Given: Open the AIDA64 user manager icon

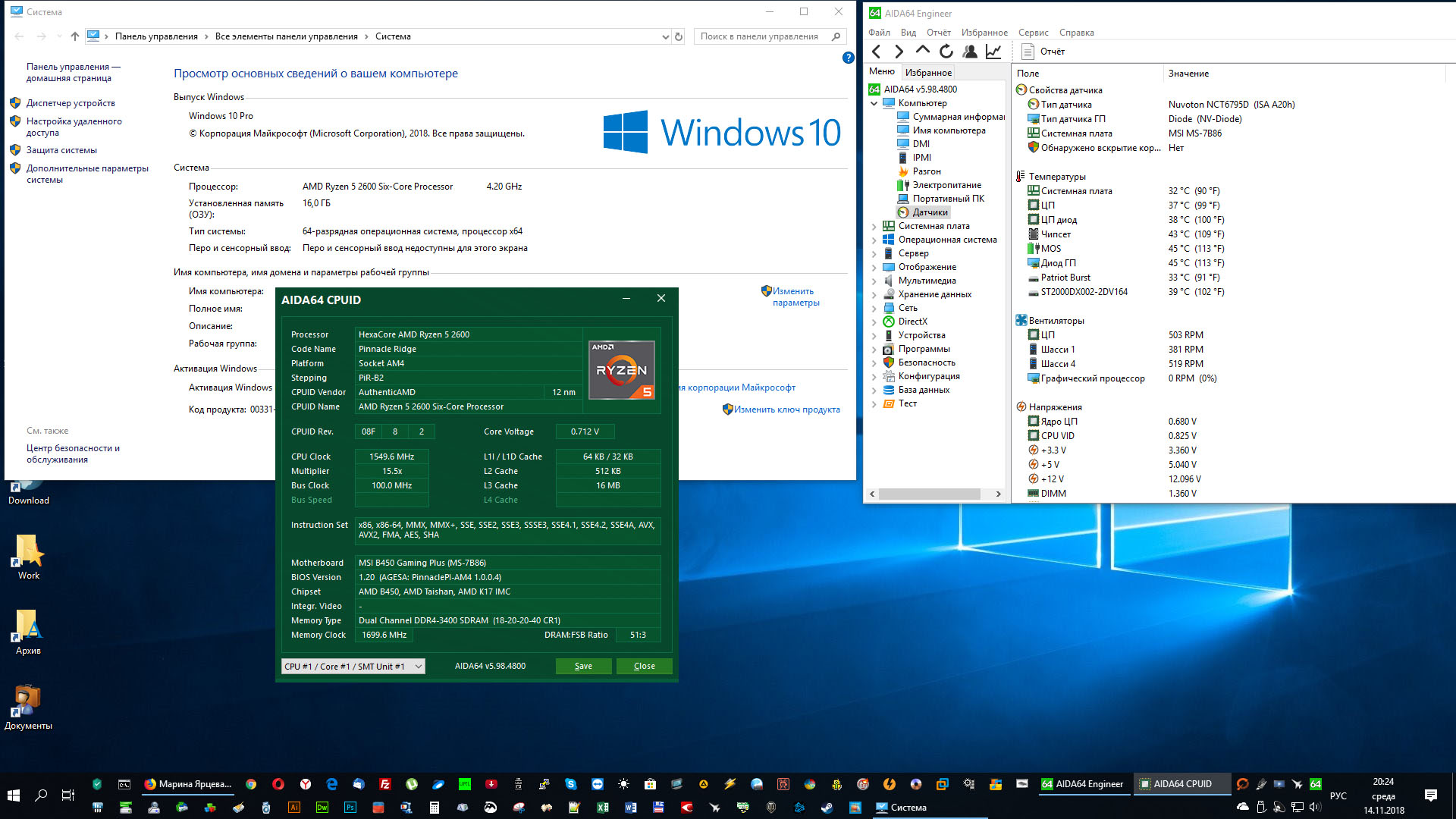Looking at the screenshot, I should point(969,52).
